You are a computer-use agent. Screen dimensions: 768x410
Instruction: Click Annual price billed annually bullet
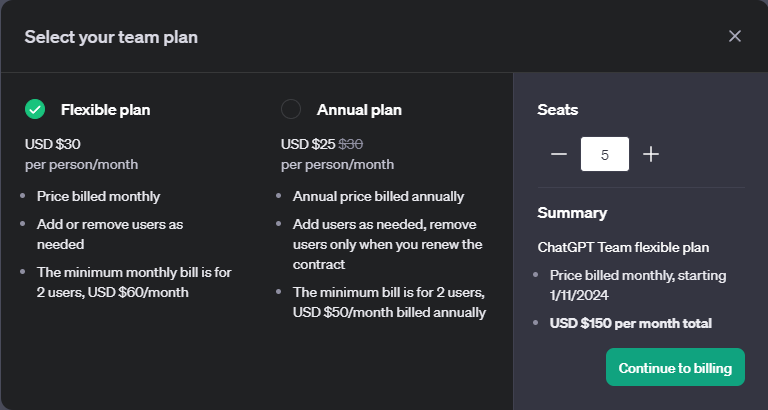(x=379, y=196)
